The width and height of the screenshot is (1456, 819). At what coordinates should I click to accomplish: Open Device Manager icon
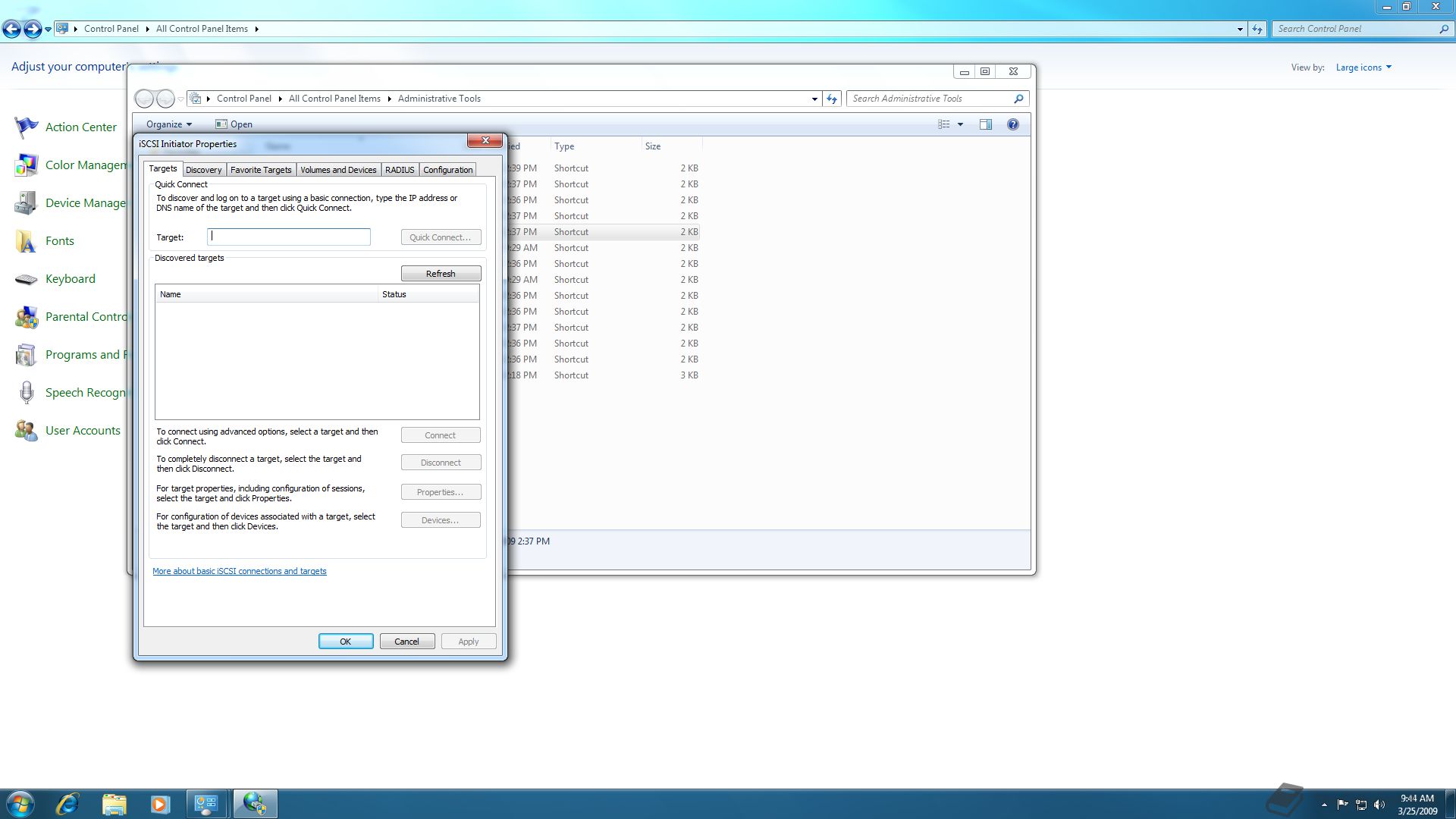click(27, 203)
